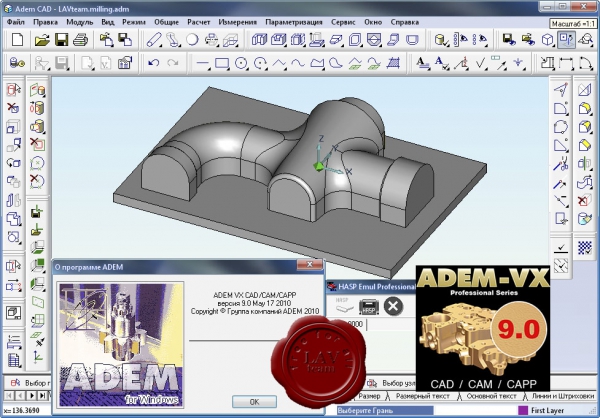Click the yellow cylinder icon in top toolbar

pos(441,40)
